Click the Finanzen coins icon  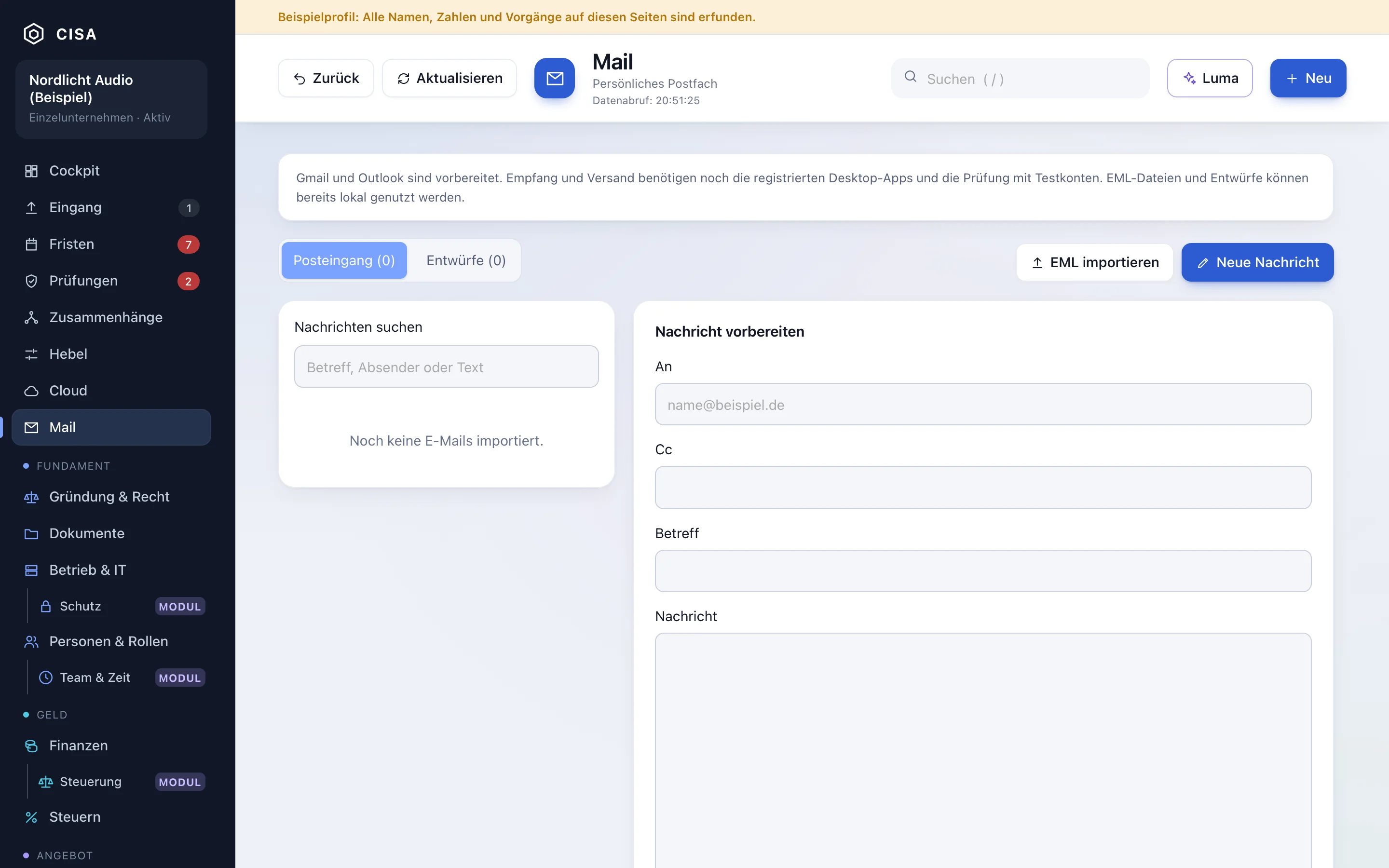tap(31, 746)
